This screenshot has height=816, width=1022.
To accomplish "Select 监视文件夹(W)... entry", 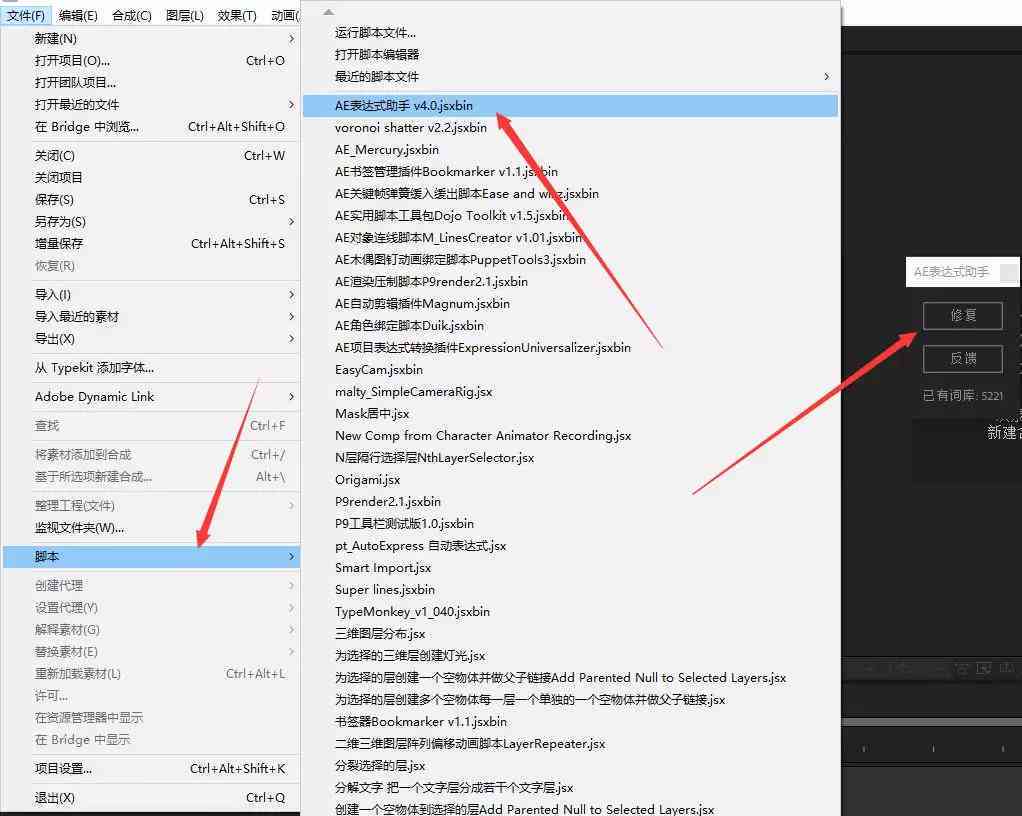I will pos(151,528).
